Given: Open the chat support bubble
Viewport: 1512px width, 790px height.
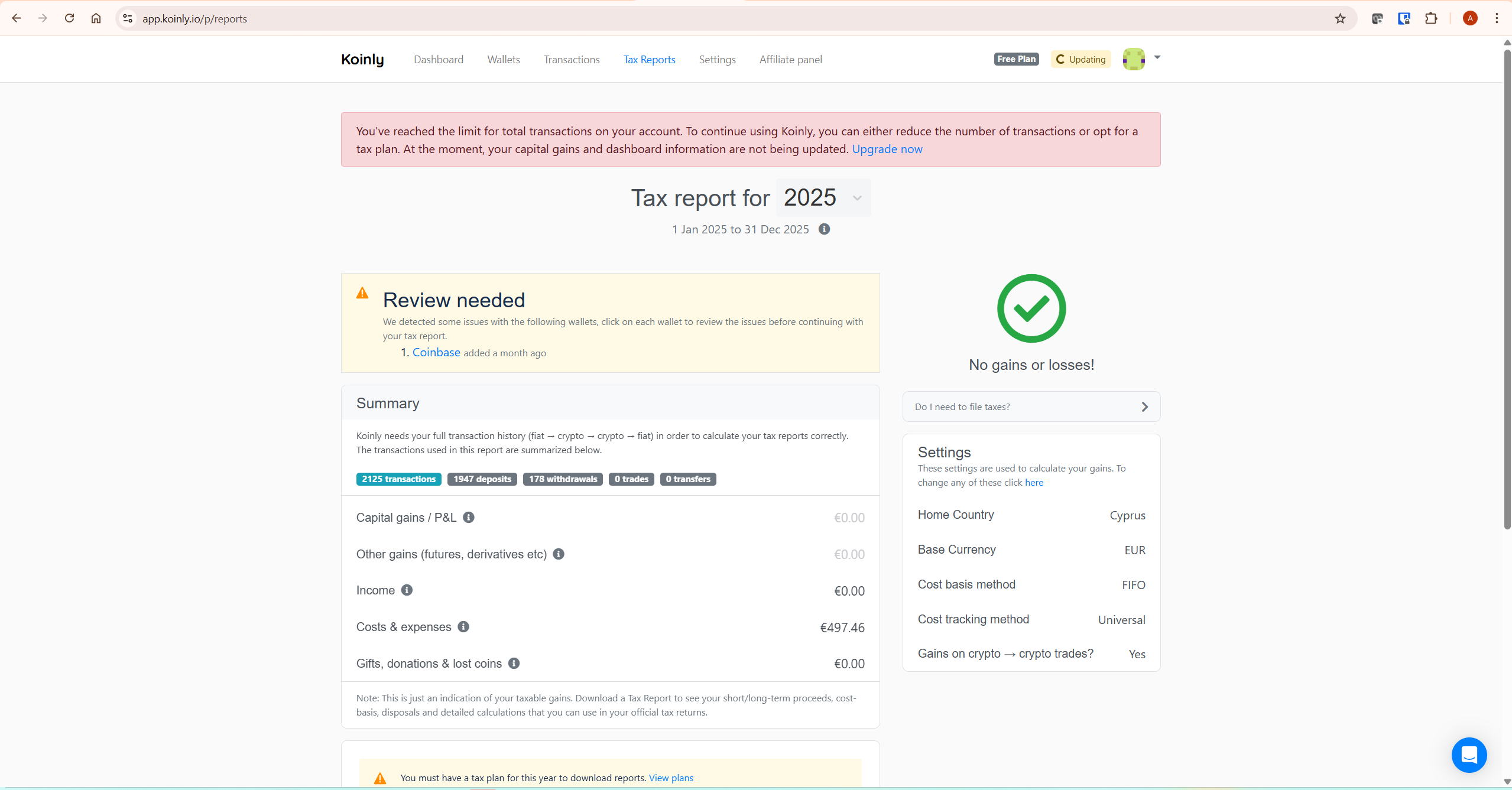Looking at the screenshot, I should [x=1469, y=755].
